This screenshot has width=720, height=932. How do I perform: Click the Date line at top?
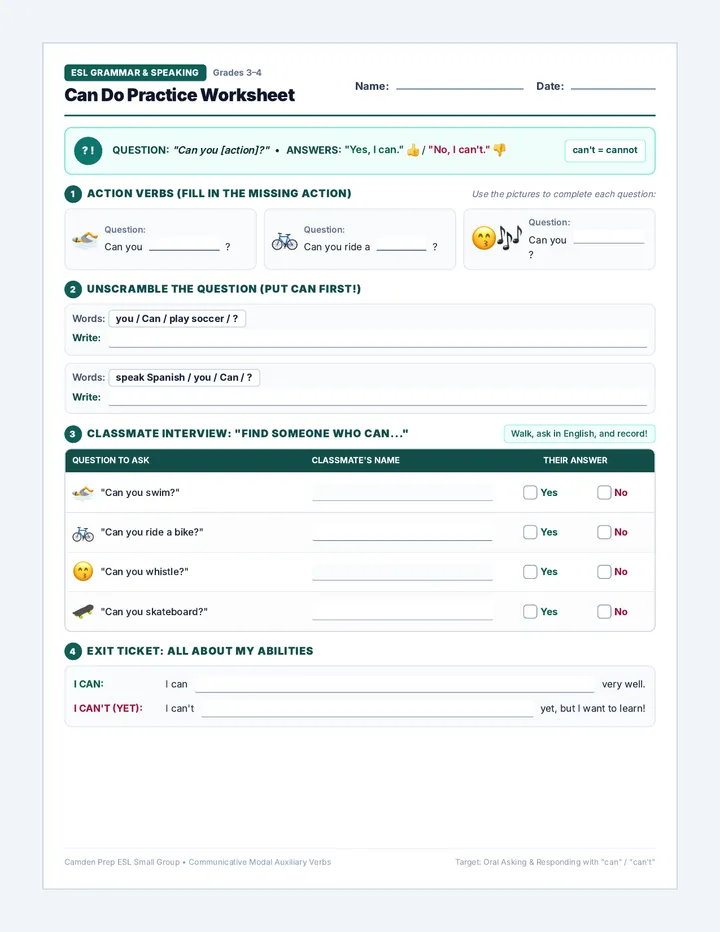tap(613, 87)
